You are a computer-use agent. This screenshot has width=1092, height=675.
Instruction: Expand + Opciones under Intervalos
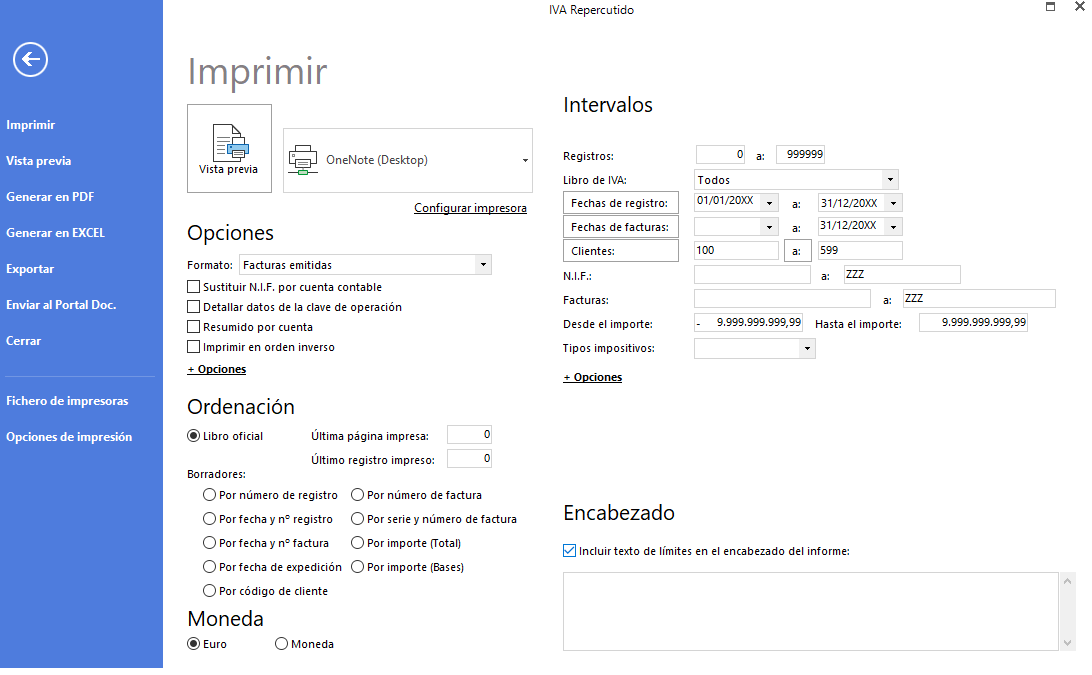coord(593,377)
